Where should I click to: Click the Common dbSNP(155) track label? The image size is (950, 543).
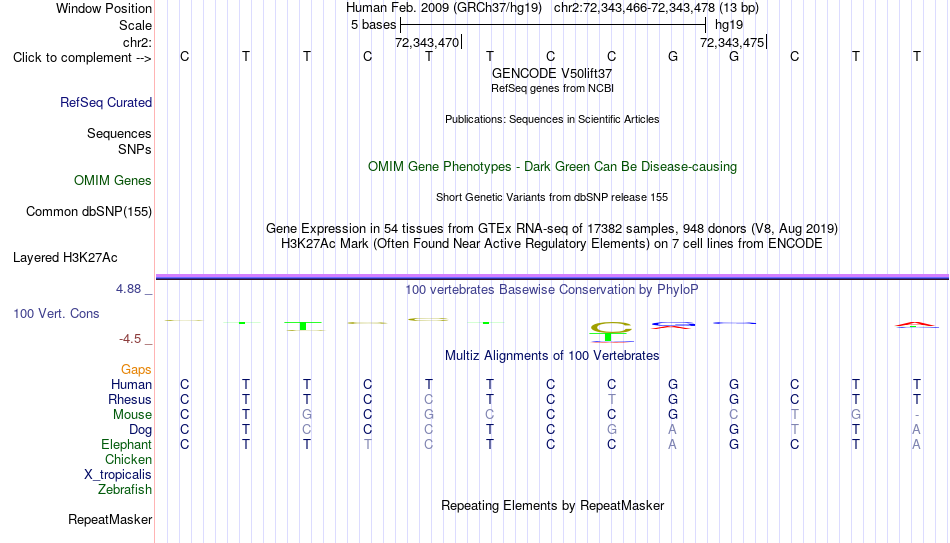[x=88, y=212]
